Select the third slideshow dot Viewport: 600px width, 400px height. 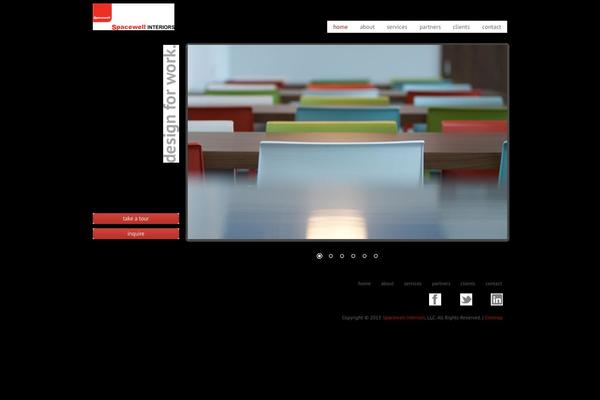point(342,256)
